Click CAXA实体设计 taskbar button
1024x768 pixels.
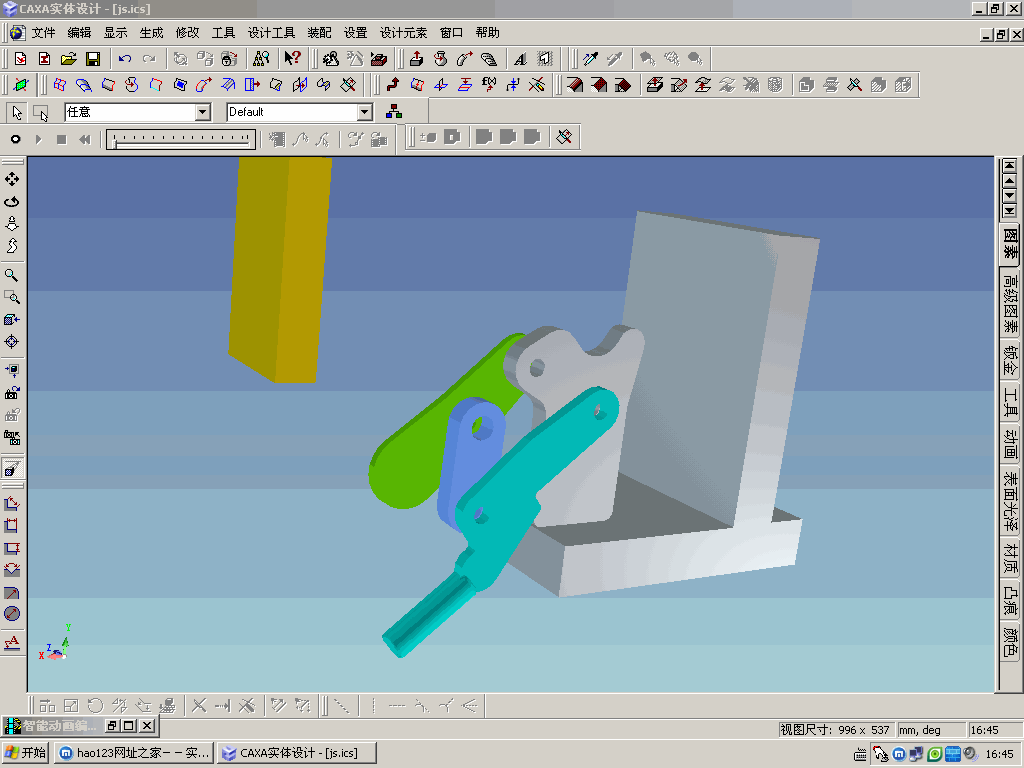[x=297, y=753]
